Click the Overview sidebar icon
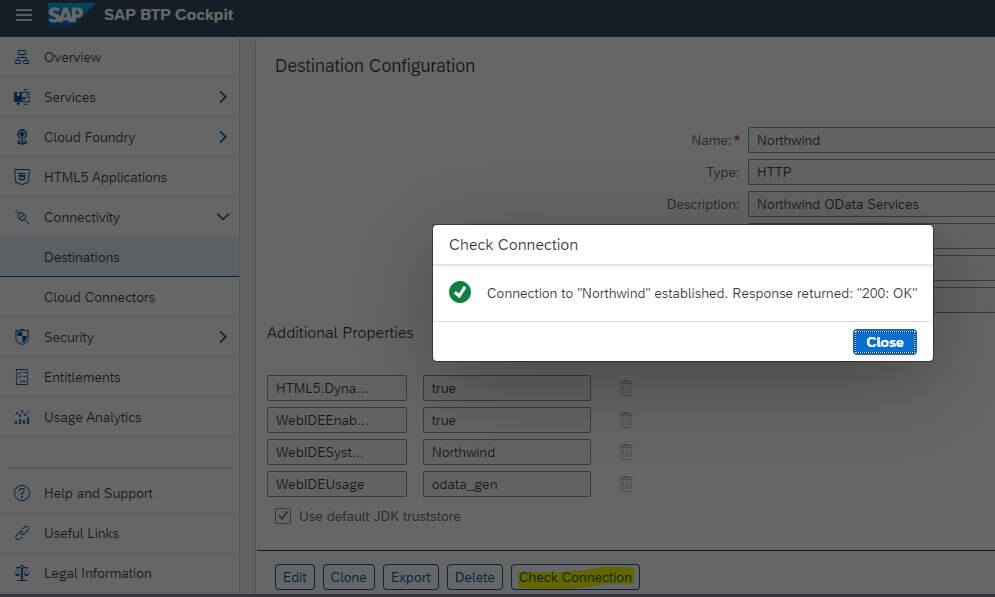 (x=22, y=57)
